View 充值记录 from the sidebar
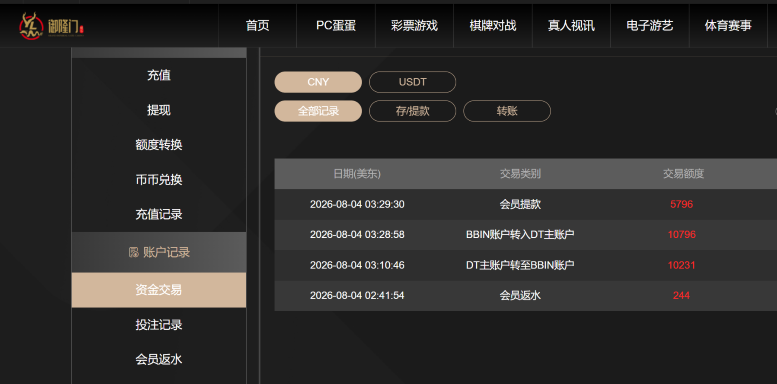The width and height of the screenshot is (777, 384). pos(159,215)
